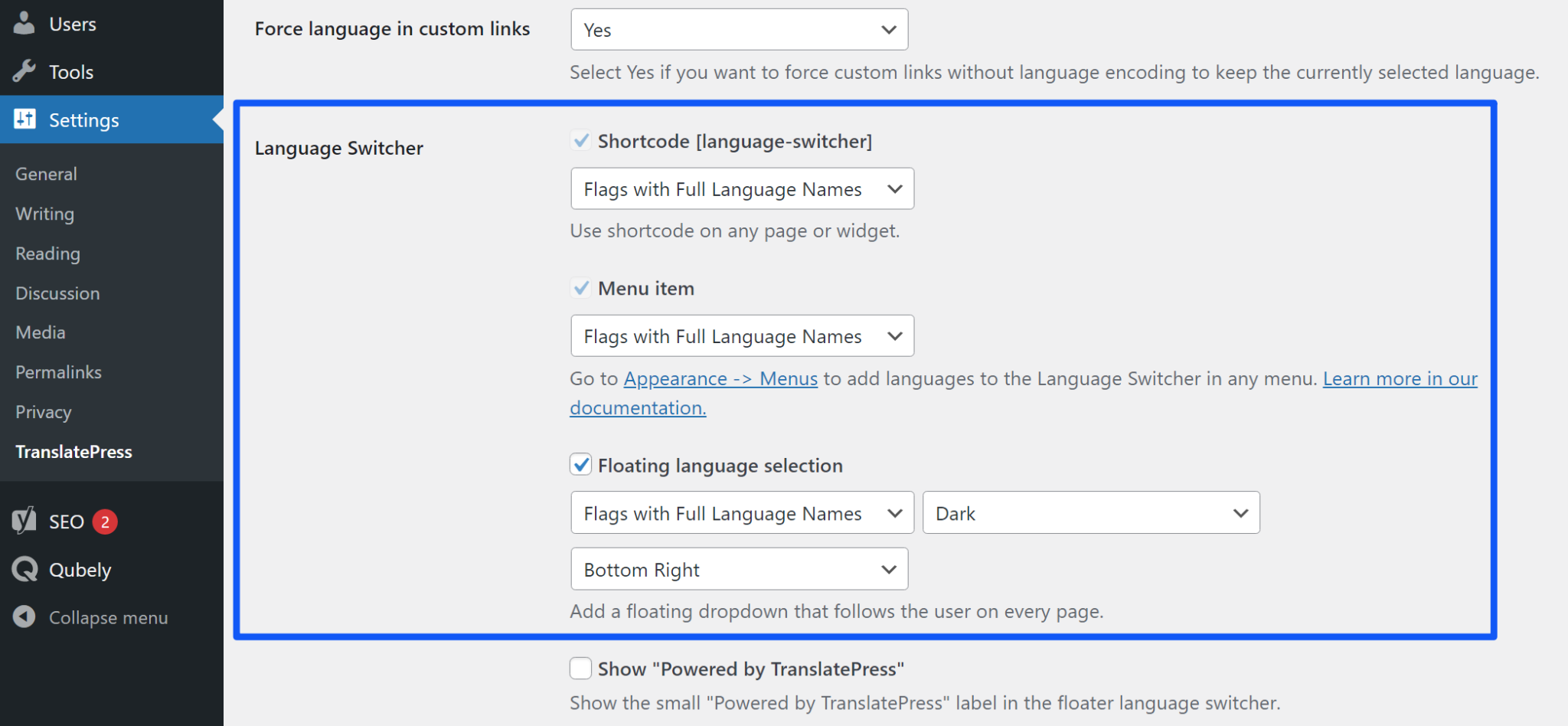
Task: Open the Dark theme dropdown
Action: [x=1090, y=512]
